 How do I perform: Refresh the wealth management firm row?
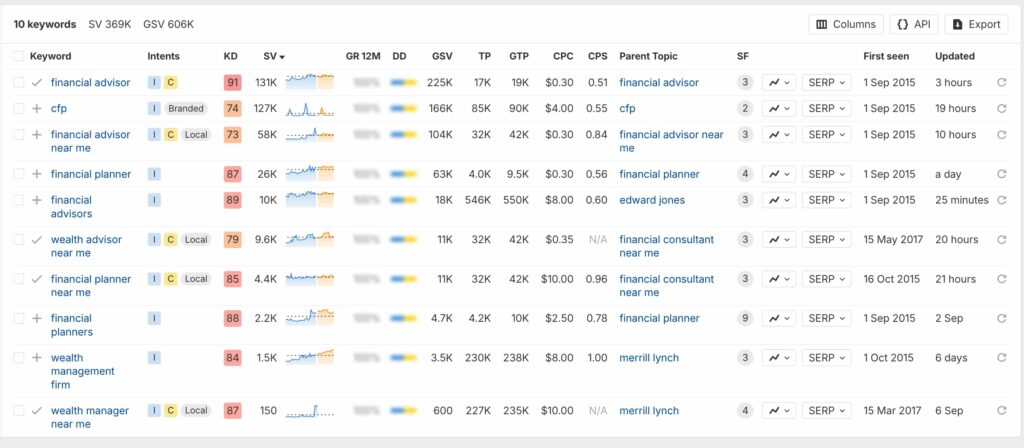pyautogui.click(x=1002, y=358)
